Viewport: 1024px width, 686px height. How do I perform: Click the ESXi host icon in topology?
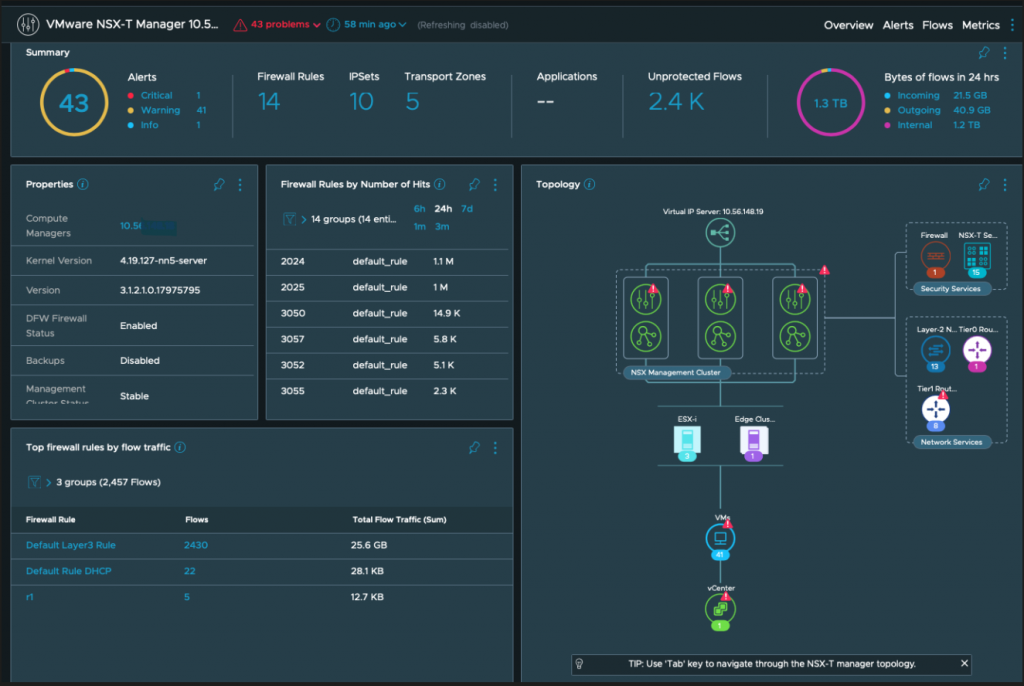[685, 441]
